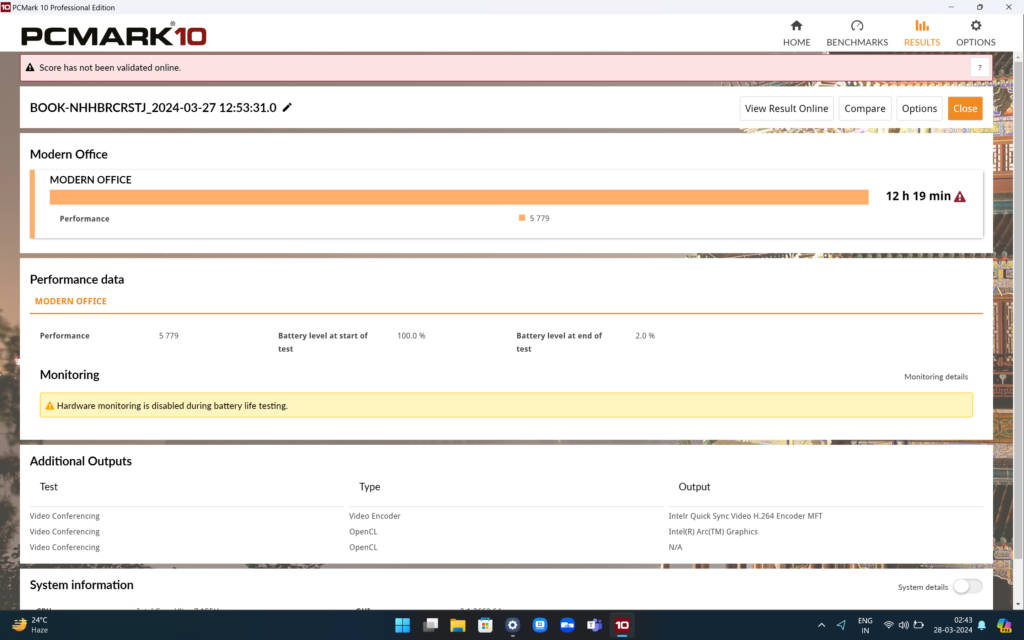Open the Options gear in the header
Screen dimensions: 1024x640
click(x=976, y=33)
